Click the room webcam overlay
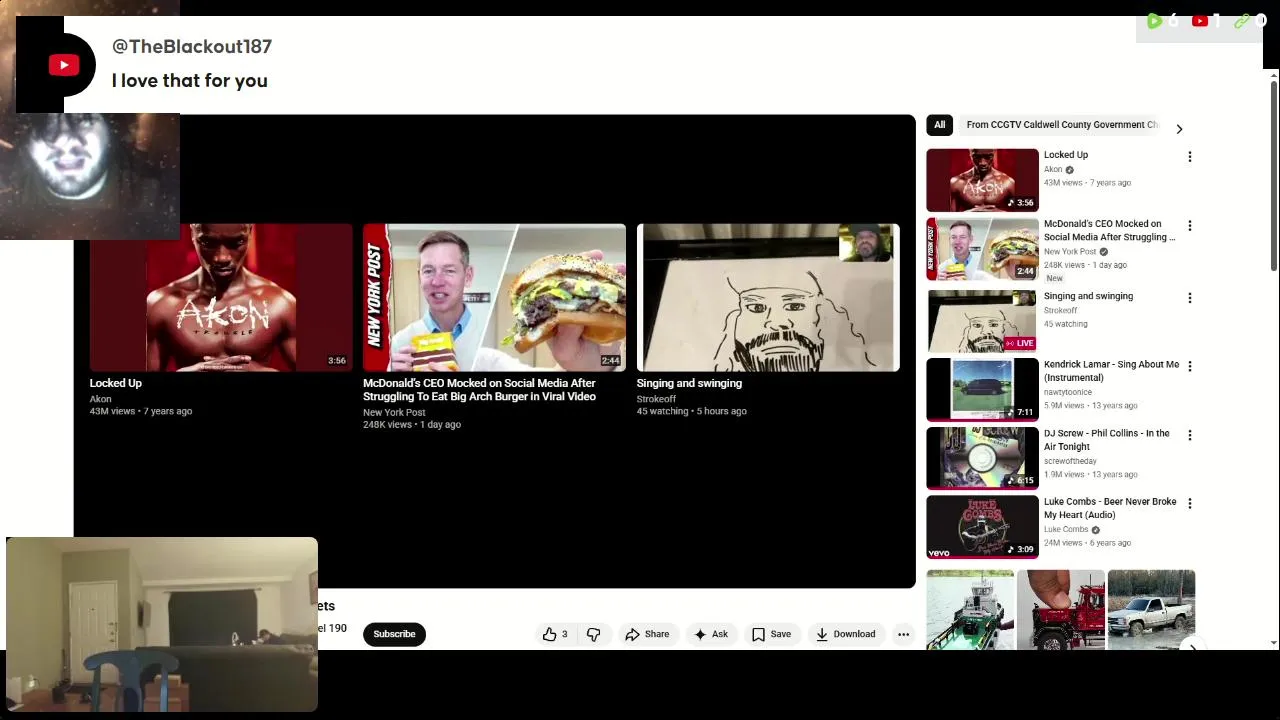The width and height of the screenshot is (1280, 720). click(x=162, y=625)
